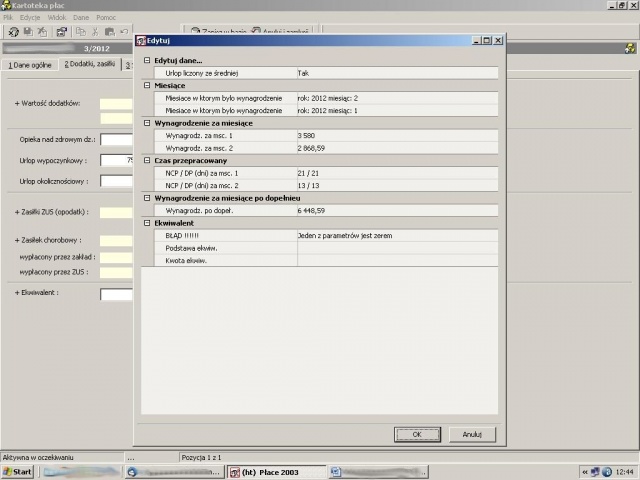This screenshot has width=640, height=480.
Task: Click the 'wypłacony przez zakład' yellow field
Action: [116, 258]
